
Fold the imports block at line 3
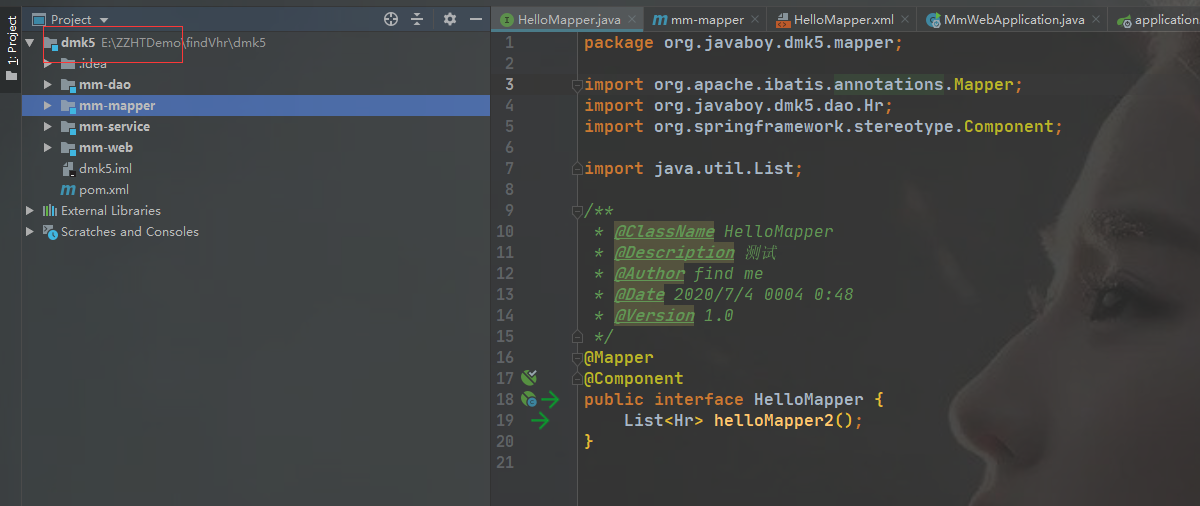576,85
